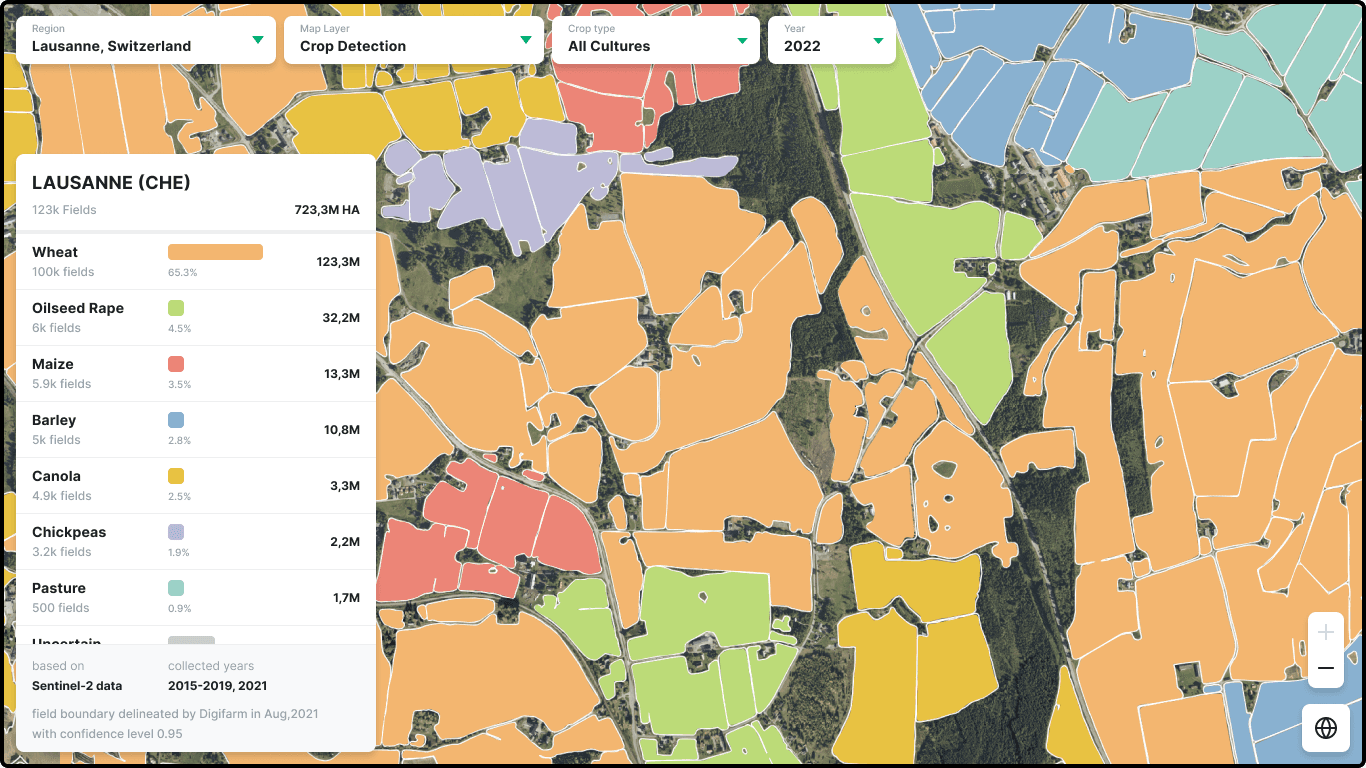Zoom in with the plus button
The width and height of the screenshot is (1366, 768).
pyautogui.click(x=1326, y=632)
